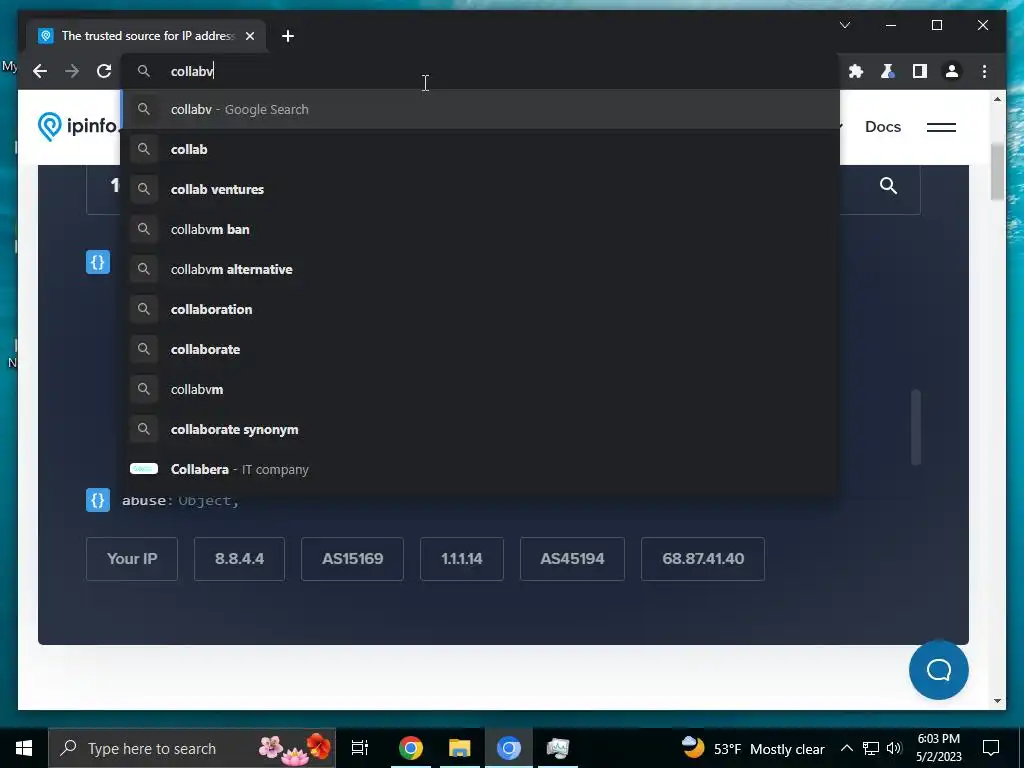Click the scrollbar down arrow

(997, 701)
